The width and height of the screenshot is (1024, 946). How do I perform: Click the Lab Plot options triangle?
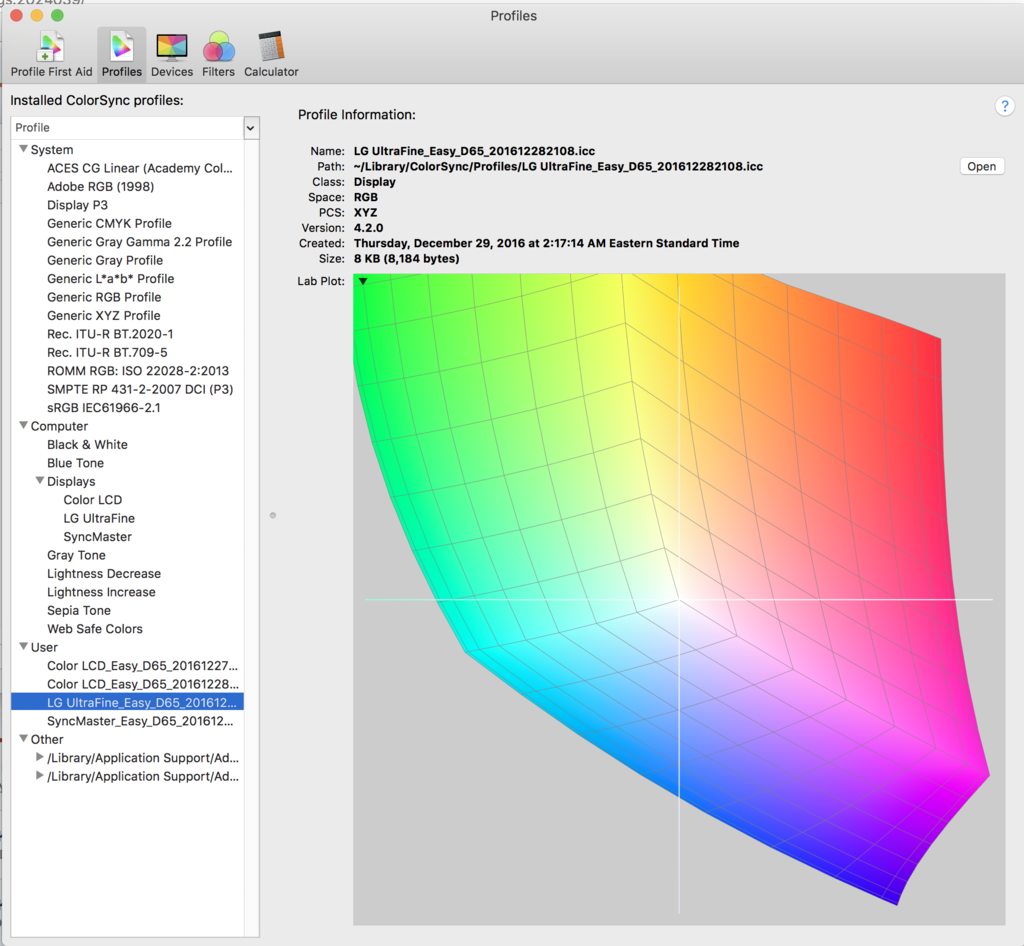tap(363, 282)
